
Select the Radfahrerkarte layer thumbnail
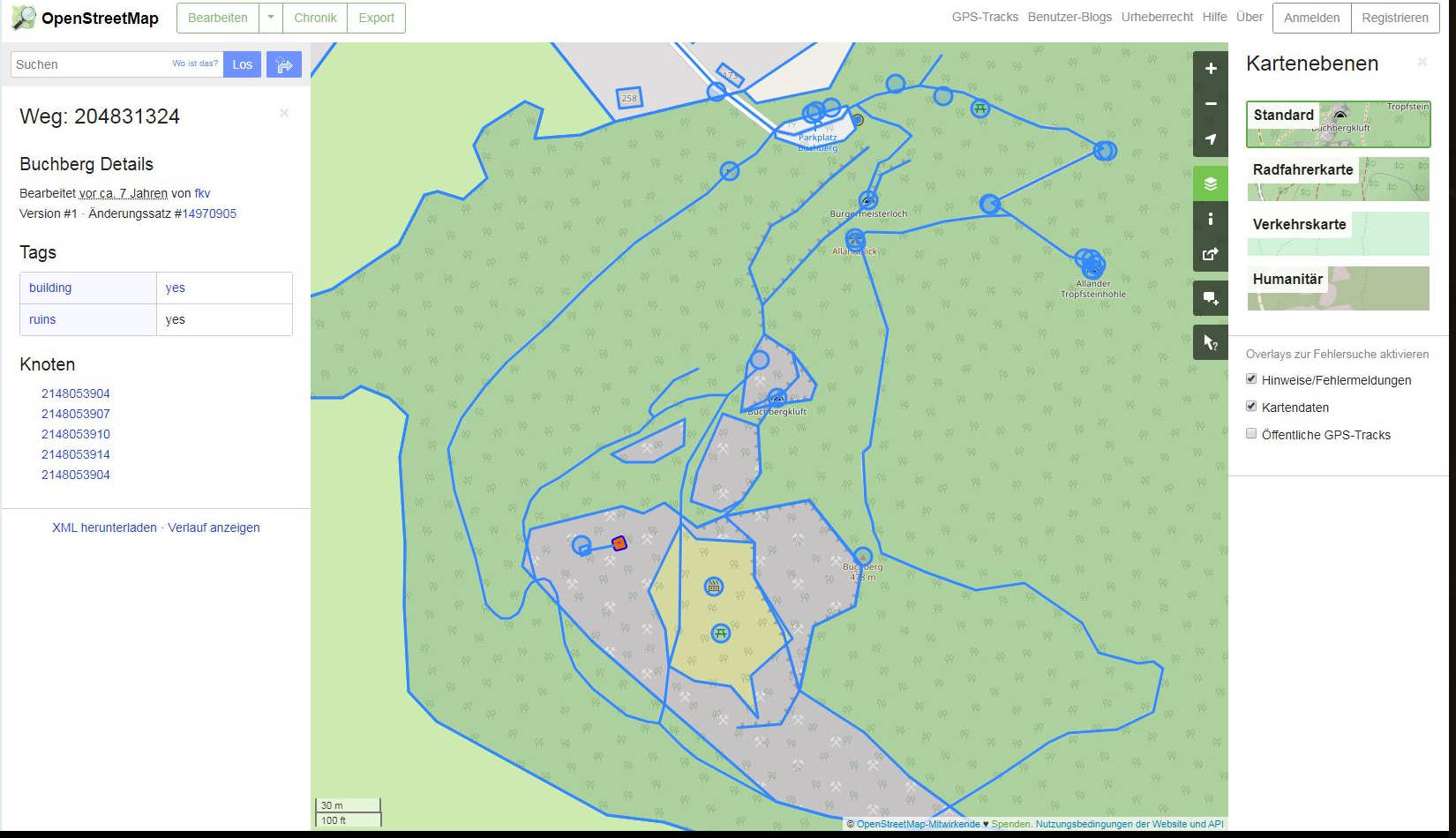(1338, 179)
